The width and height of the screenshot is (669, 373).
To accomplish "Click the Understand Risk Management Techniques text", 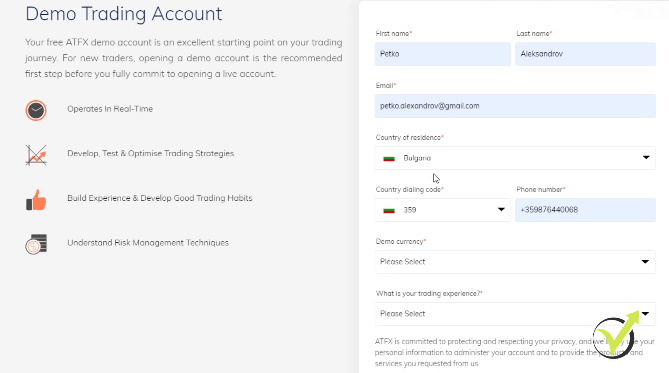I will (148, 243).
